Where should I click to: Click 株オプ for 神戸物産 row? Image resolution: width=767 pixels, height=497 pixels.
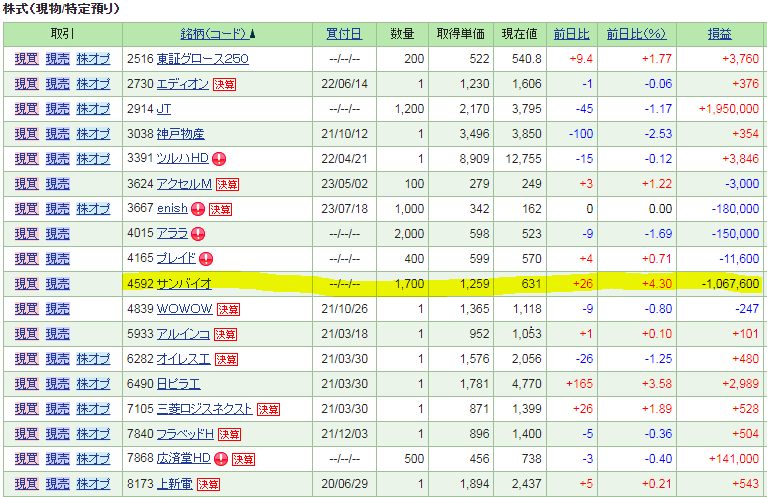(93, 134)
